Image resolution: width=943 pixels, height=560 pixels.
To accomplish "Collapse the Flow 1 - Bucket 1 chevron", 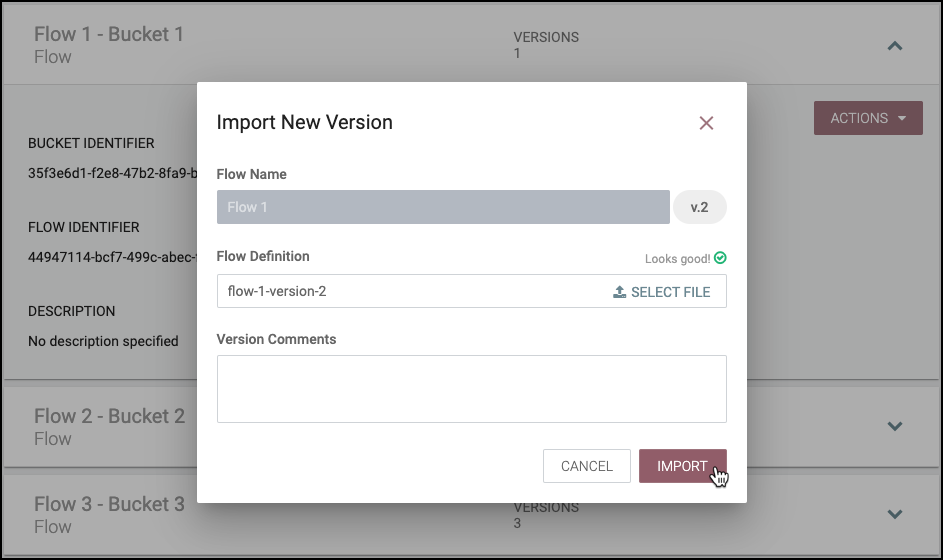I will 895,45.
